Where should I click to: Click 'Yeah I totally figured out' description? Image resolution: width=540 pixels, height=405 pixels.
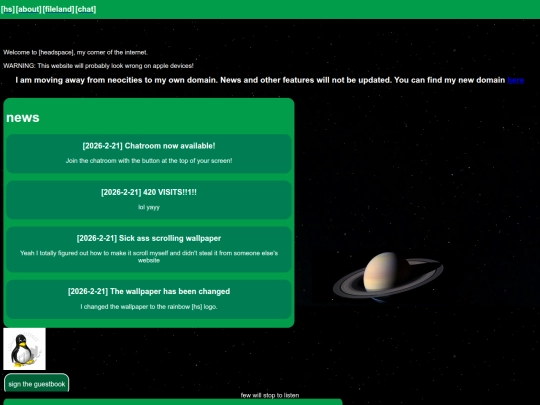click(149, 257)
